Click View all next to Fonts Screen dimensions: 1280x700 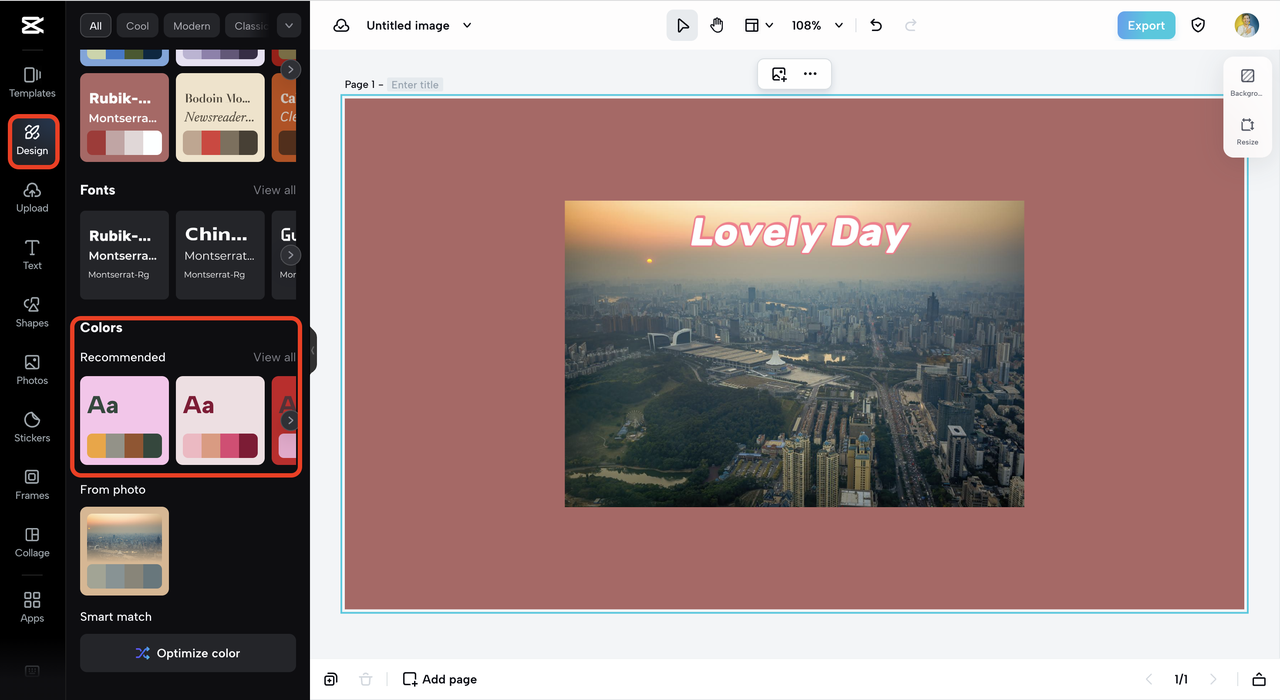coord(274,190)
